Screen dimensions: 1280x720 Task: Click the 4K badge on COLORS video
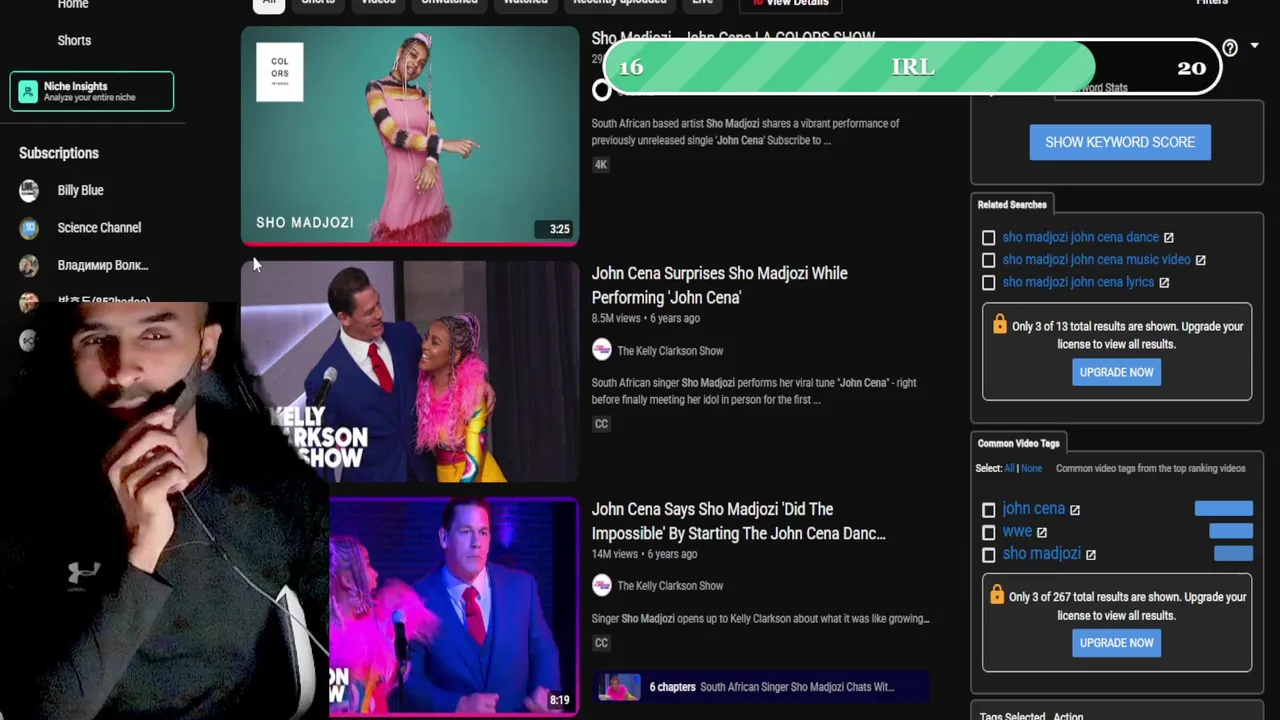600,164
